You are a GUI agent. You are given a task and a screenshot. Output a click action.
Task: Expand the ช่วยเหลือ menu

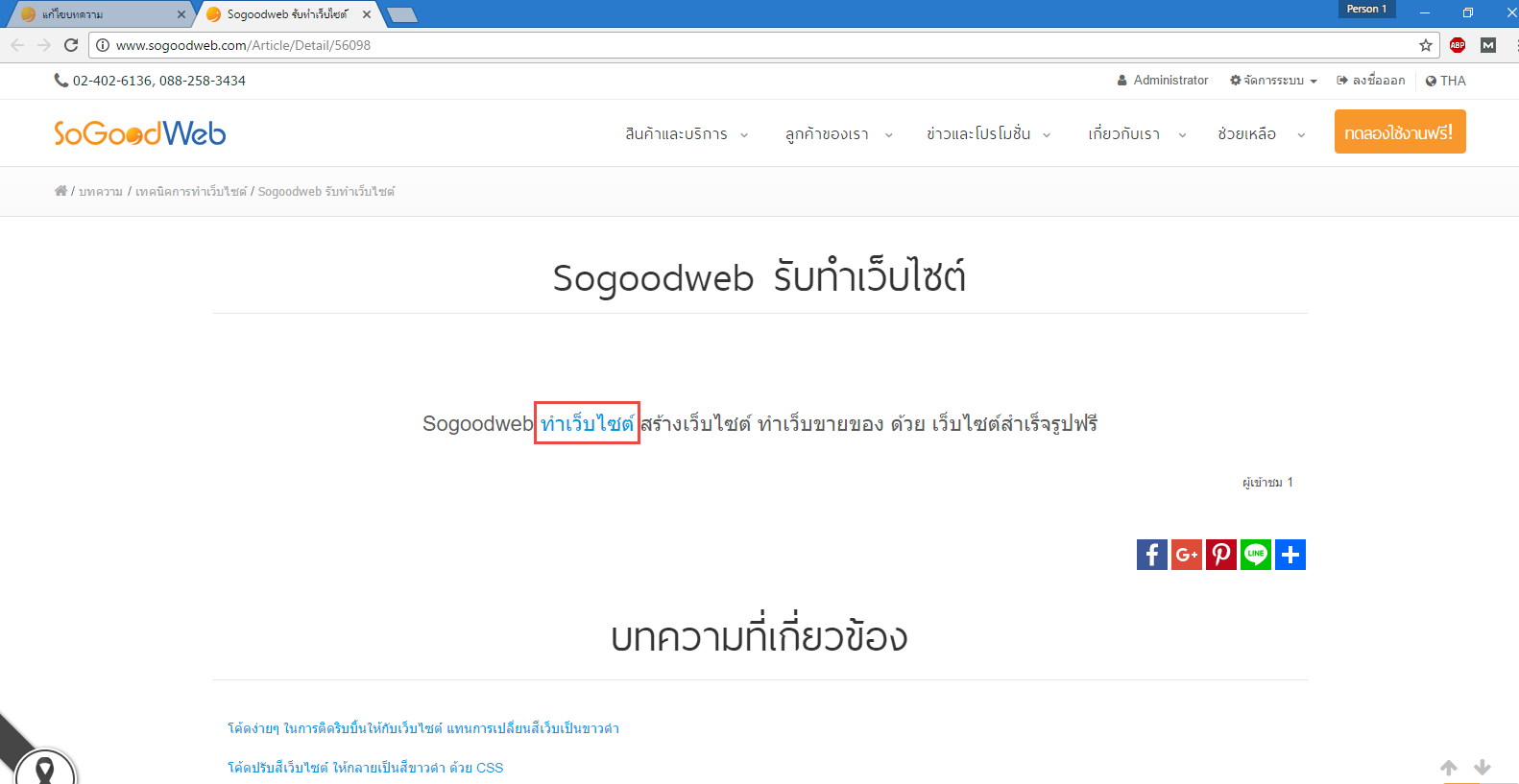point(1262,134)
